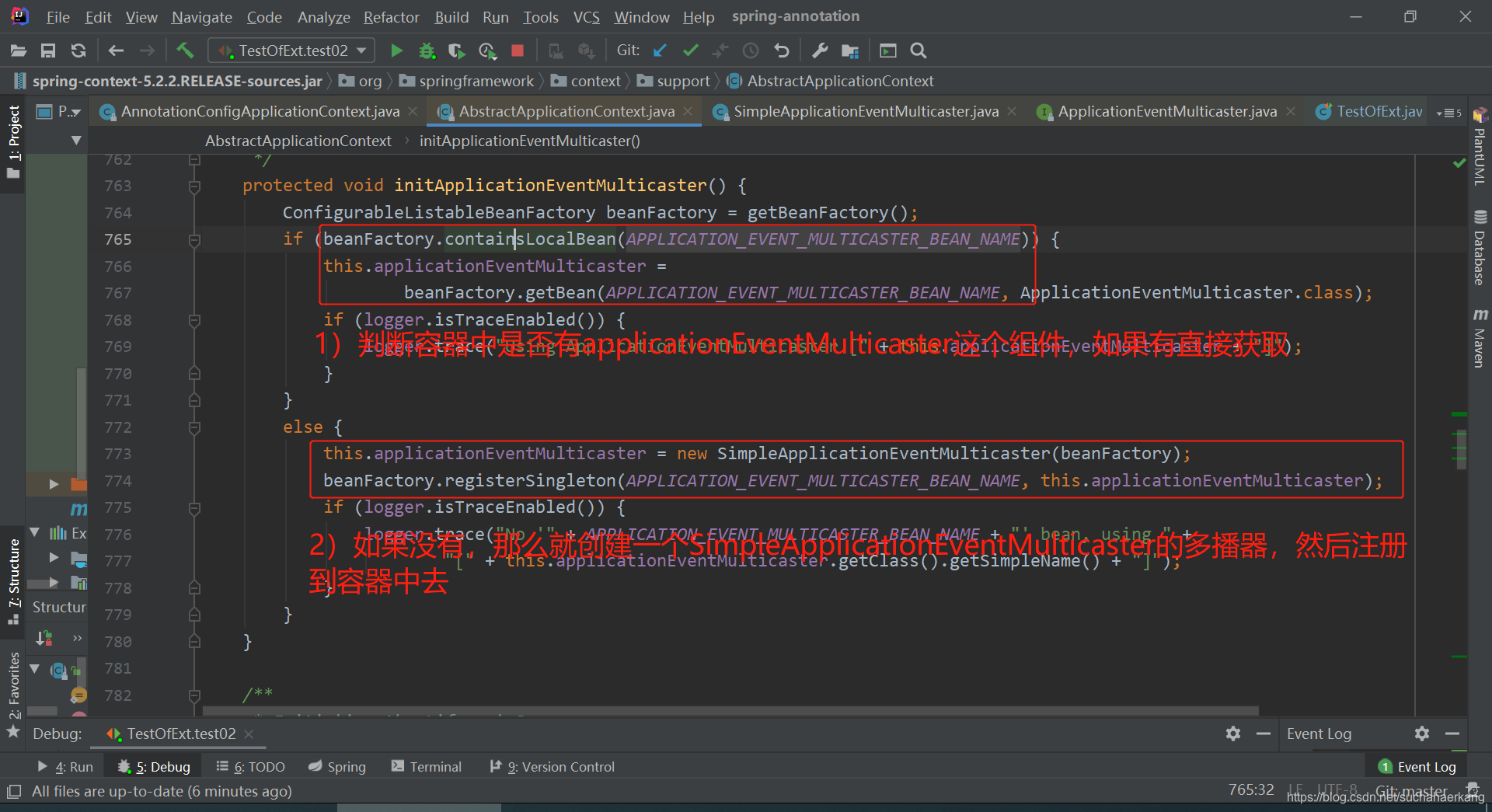
Task: Open Event Log panel settings gear
Action: (x=1422, y=734)
